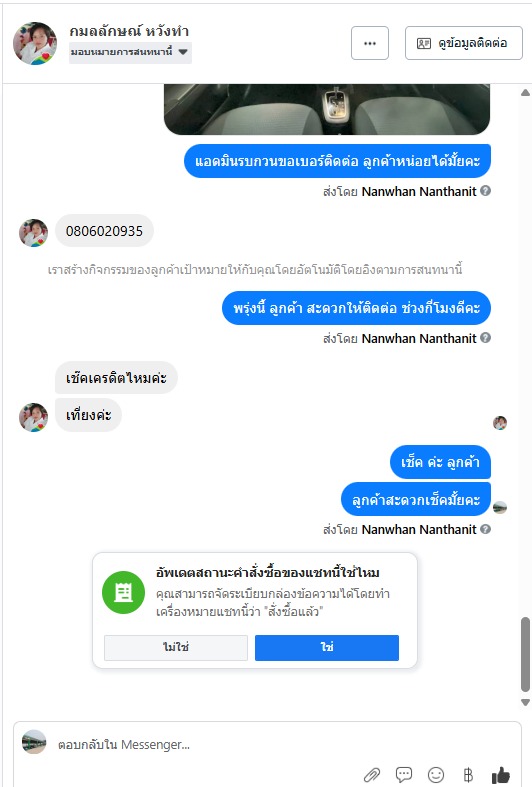
Task: Click the baht payment request icon
Action: [468, 774]
